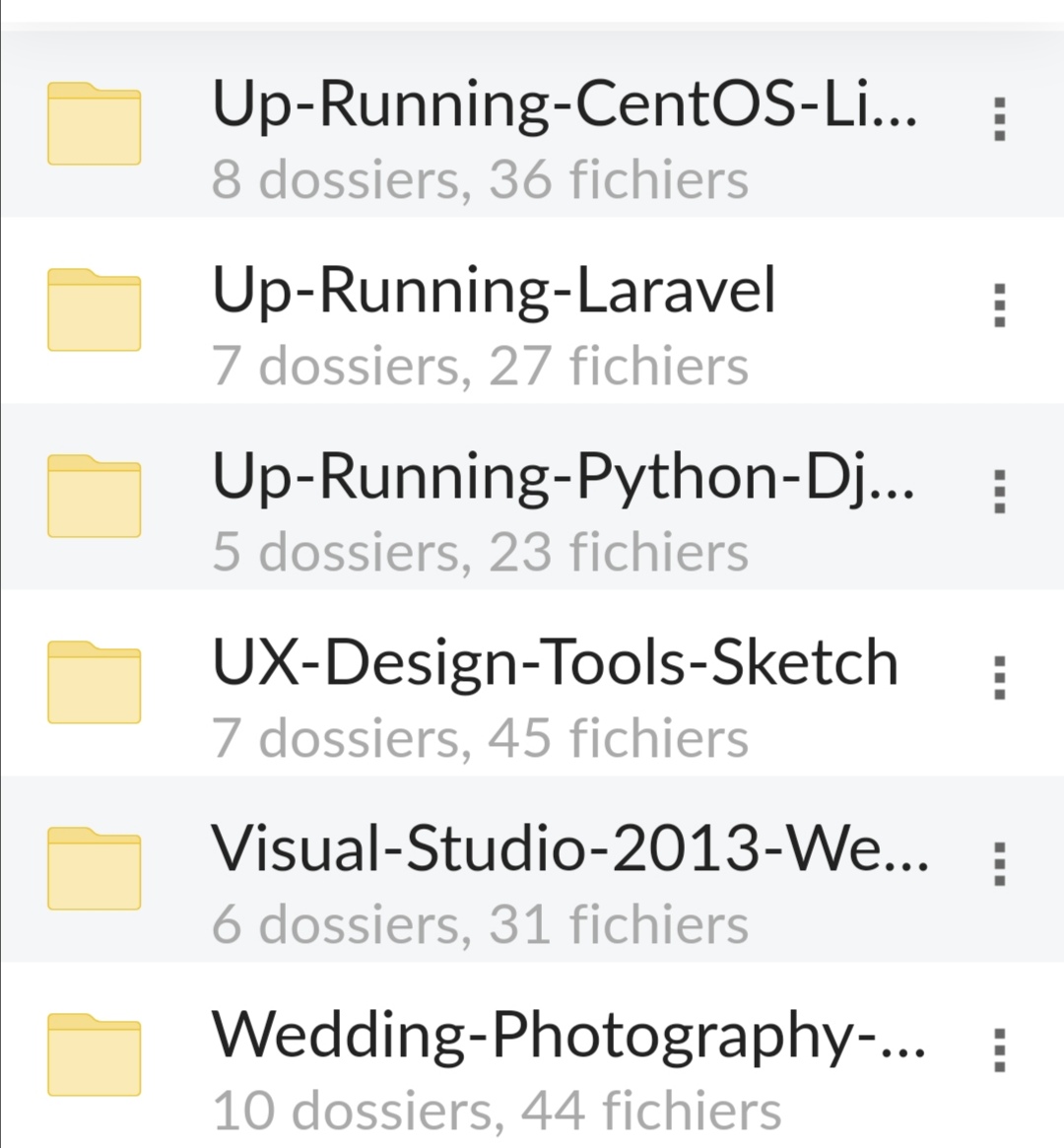Click the Up-Running-CentOS-Li folder icon
Viewport: 1064px width, 1148px height.
[94, 125]
